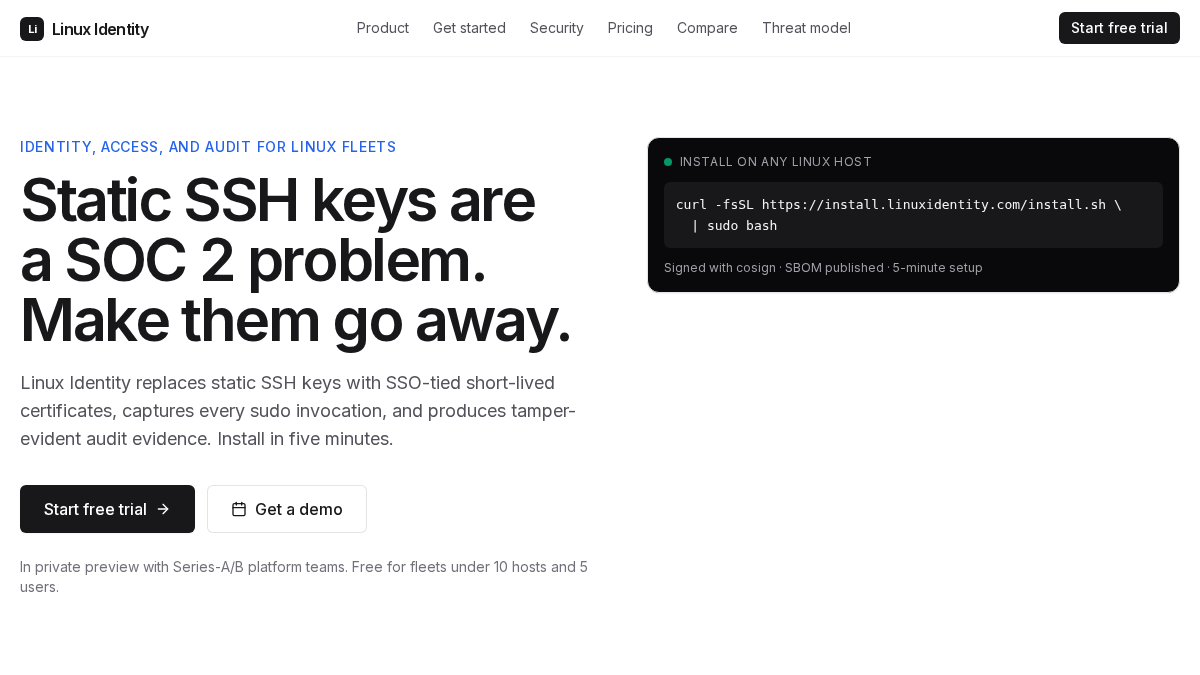Image resolution: width=1200 pixels, height=675 pixels.
Task: Click the arrow icon in the hero trial button
Action: pyautogui.click(x=163, y=509)
